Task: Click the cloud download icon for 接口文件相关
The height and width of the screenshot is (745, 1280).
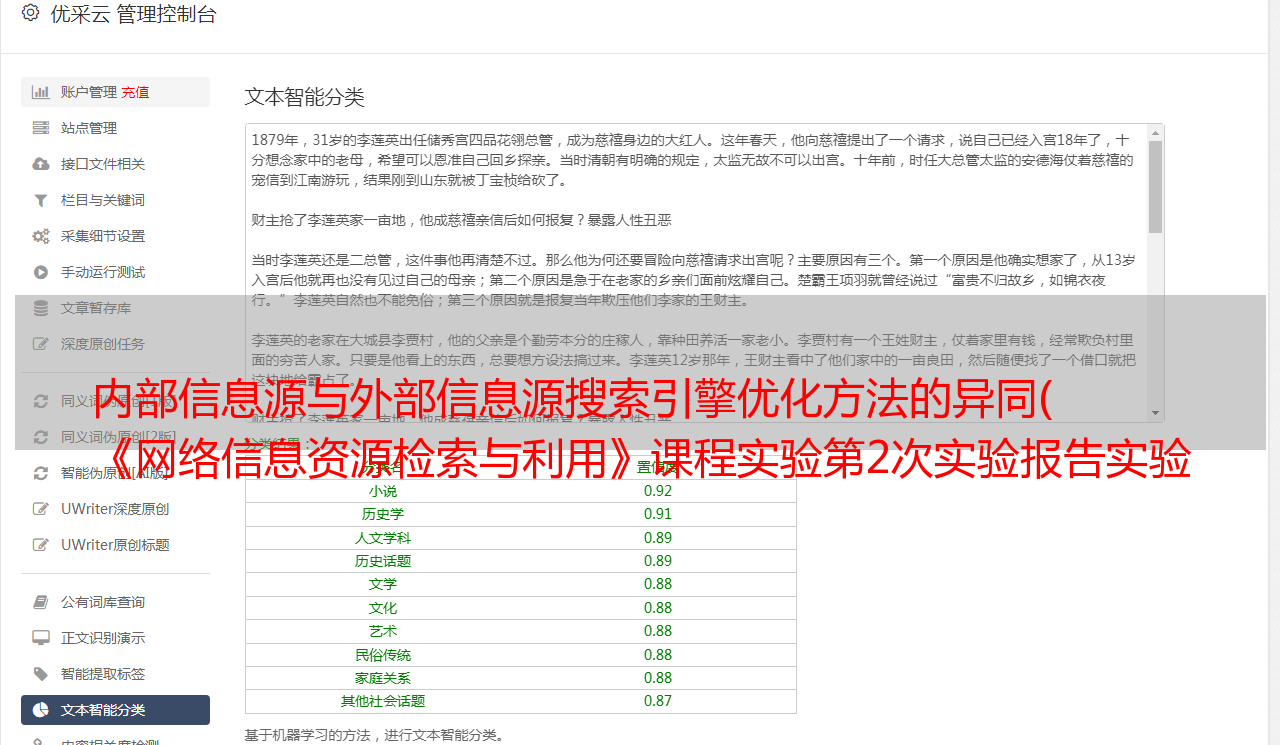Action: pyautogui.click(x=40, y=164)
